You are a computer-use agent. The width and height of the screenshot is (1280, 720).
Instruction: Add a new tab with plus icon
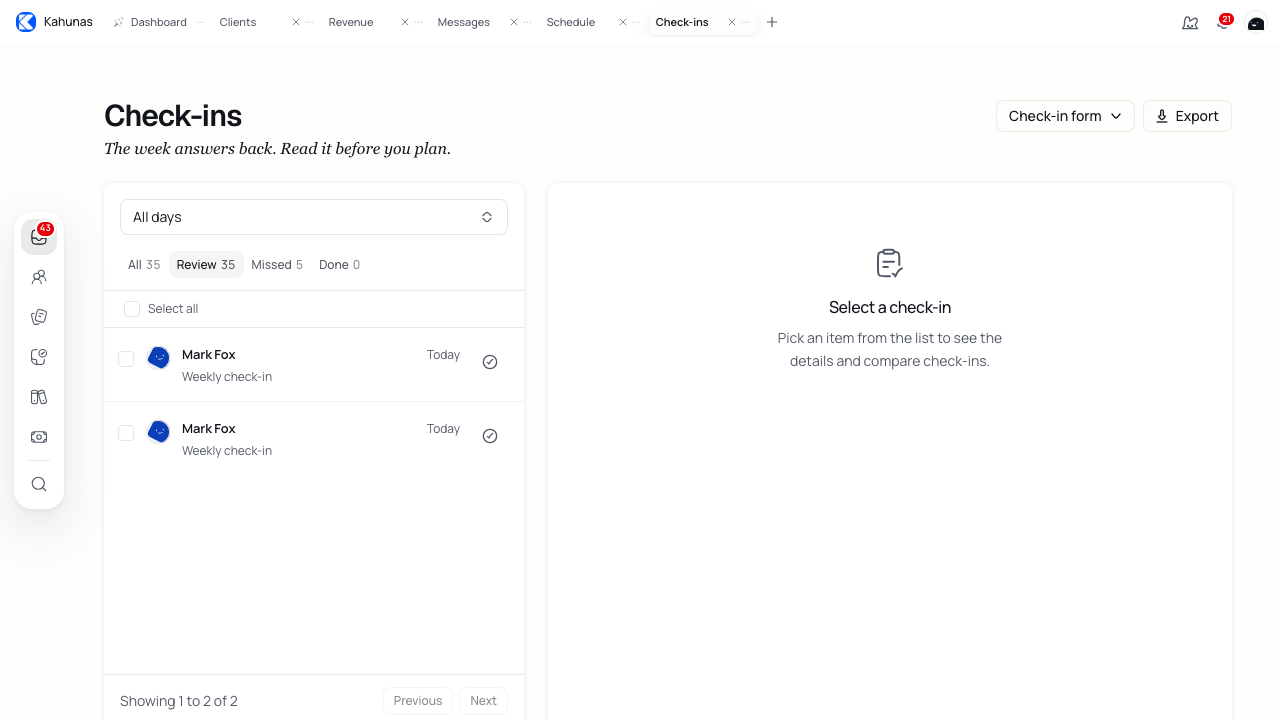tap(772, 22)
